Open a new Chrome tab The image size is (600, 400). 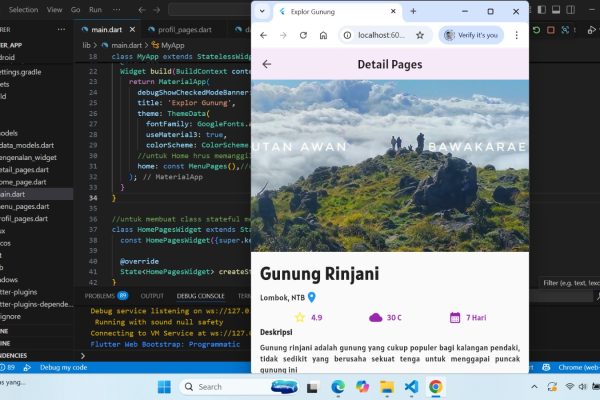point(413,11)
